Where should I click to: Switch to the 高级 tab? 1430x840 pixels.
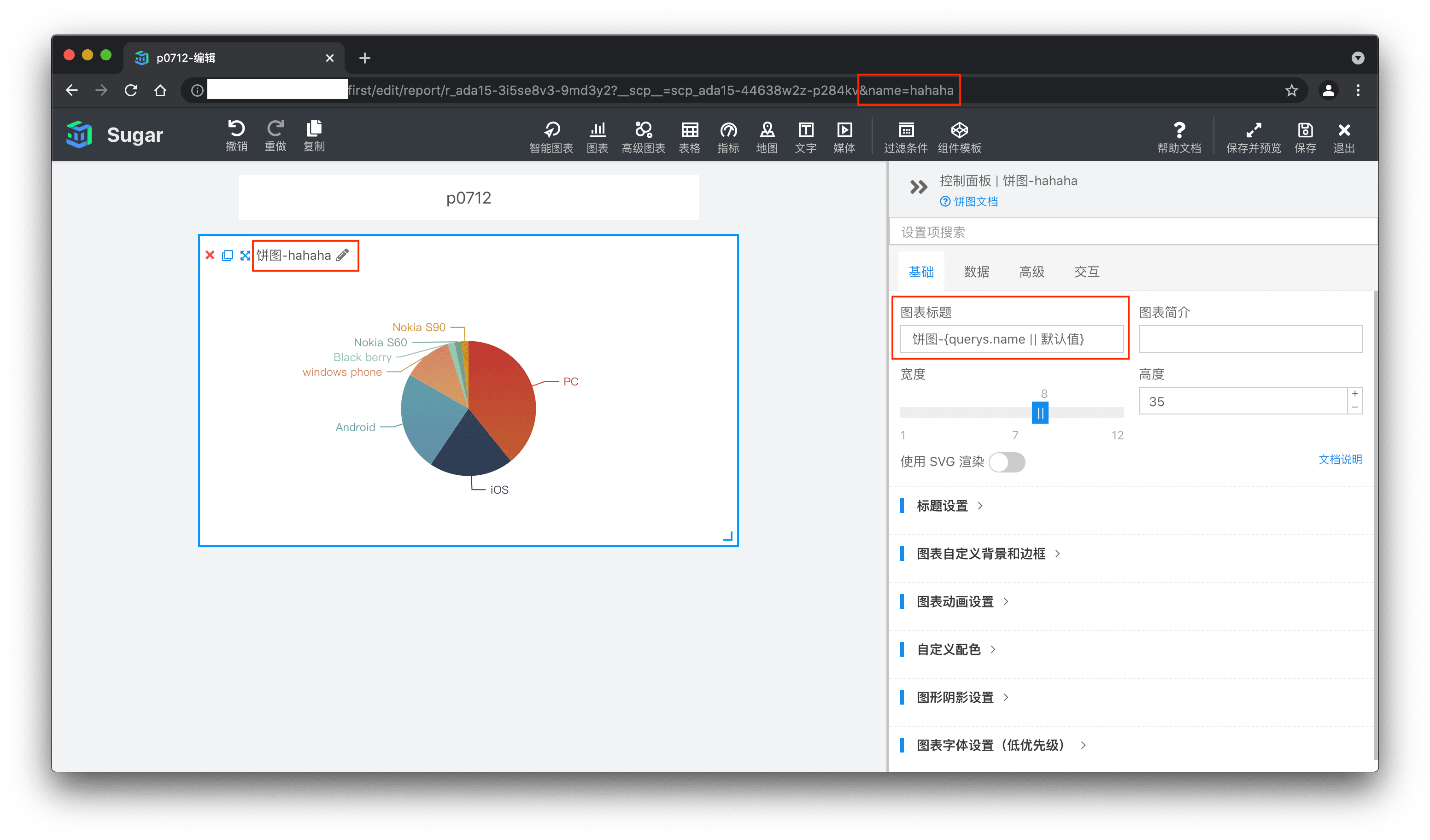click(1031, 272)
